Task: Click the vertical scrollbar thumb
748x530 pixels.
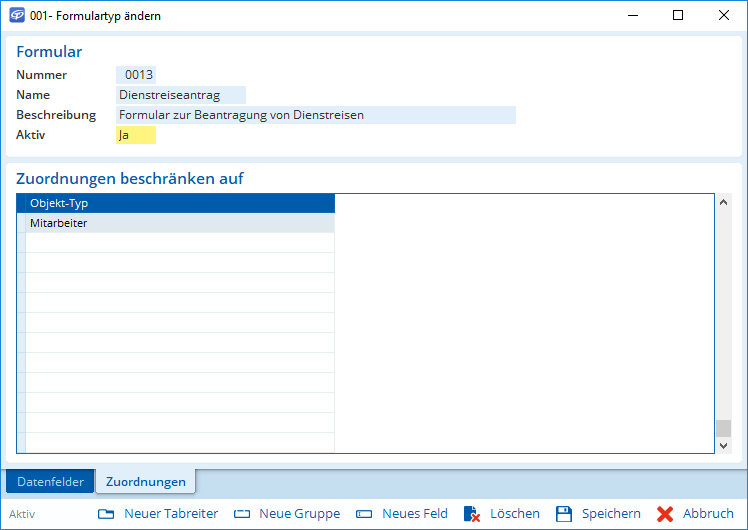Action: 724,428
